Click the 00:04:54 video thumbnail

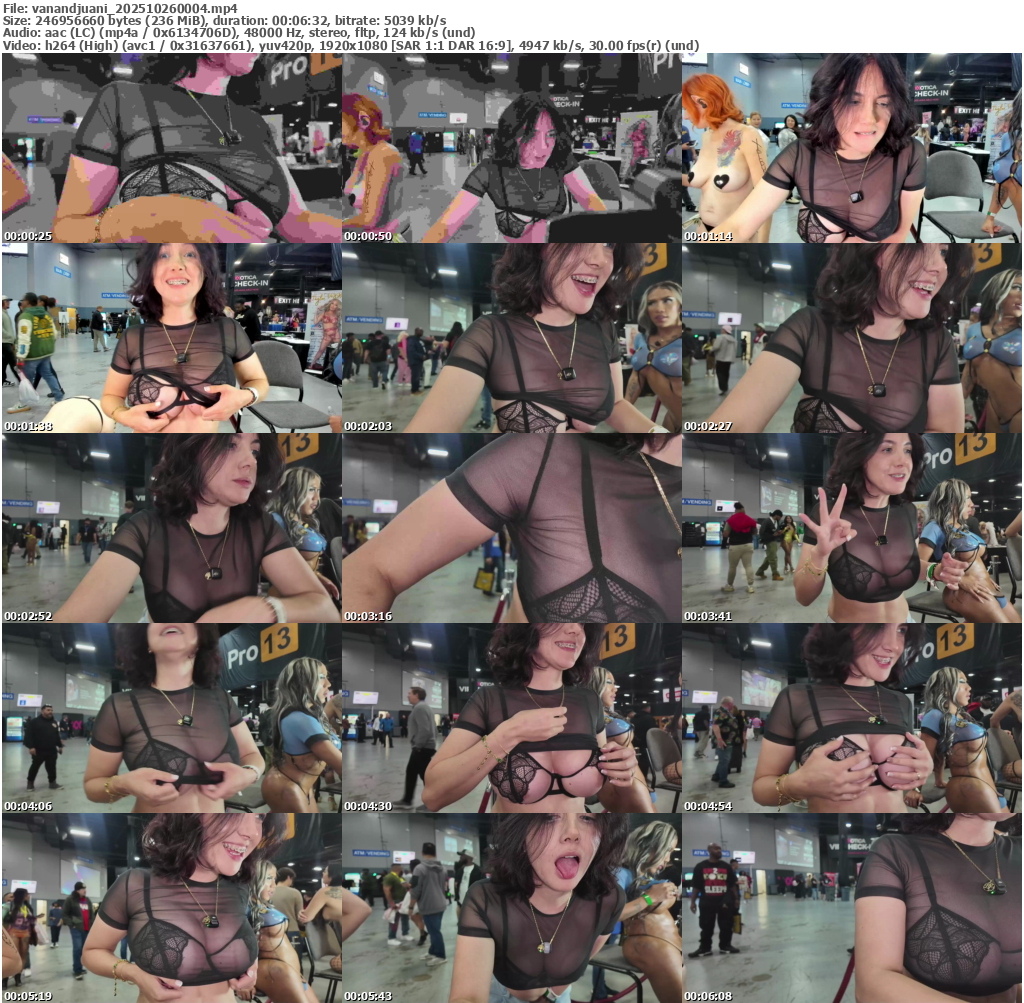tap(851, 718)
